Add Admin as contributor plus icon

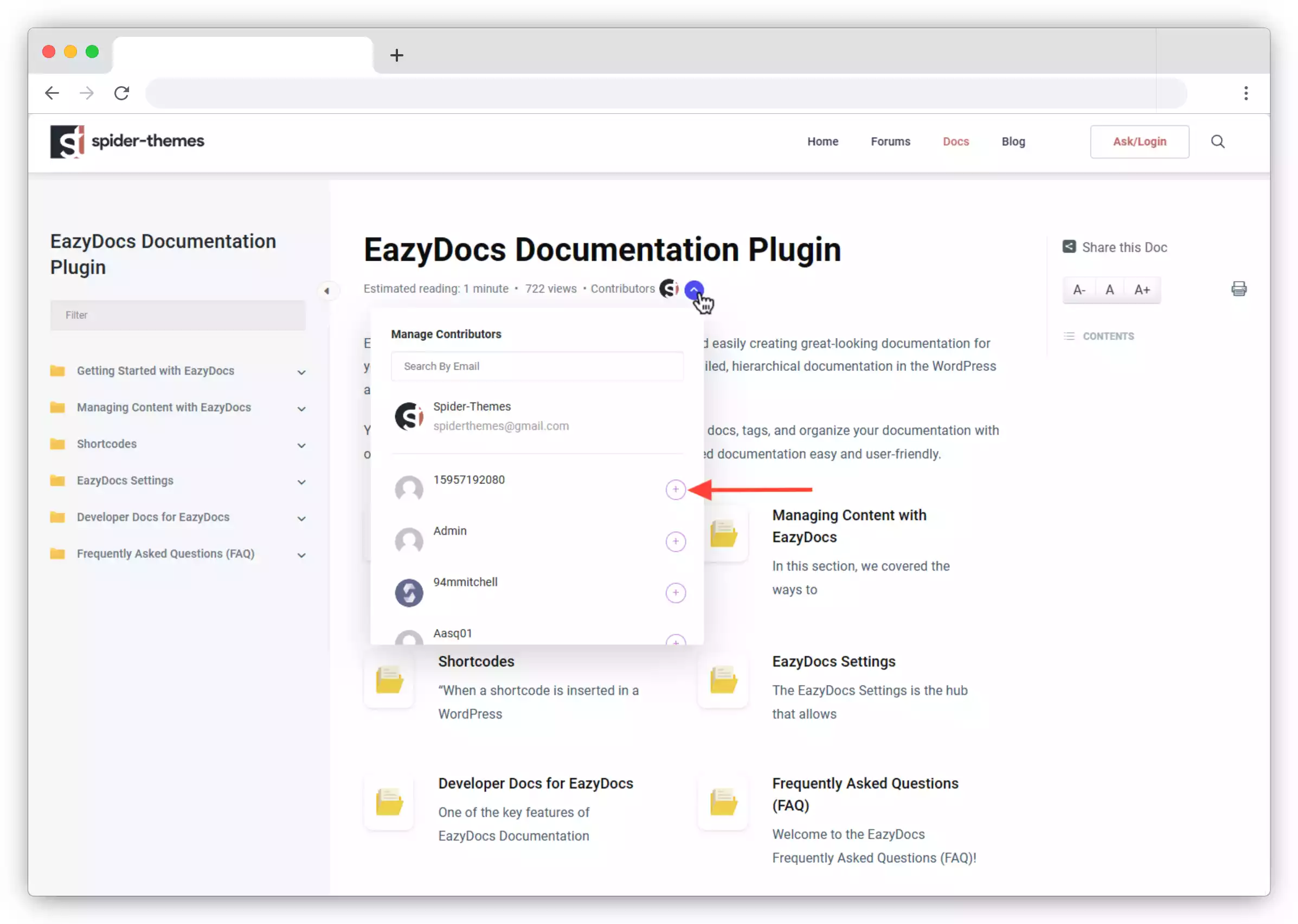(x=675, y=541)
